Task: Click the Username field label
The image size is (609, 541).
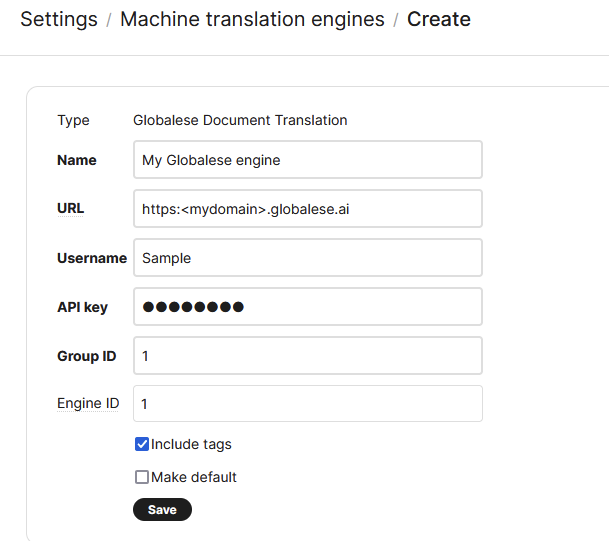Action: tap(92, 258)
